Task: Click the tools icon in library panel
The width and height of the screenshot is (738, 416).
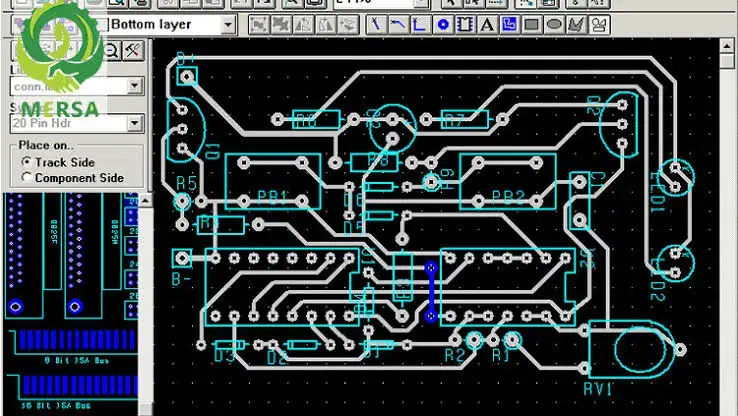Action: point(133,50)
